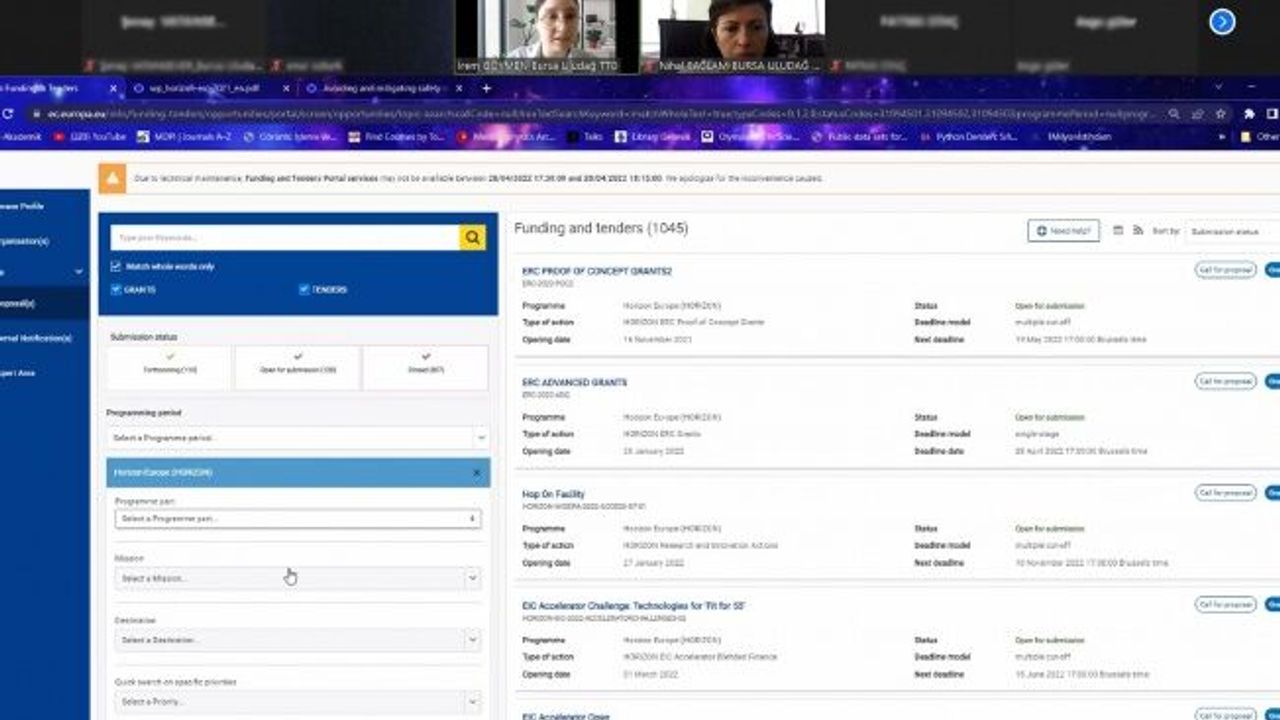The height and width of the screenshot is (720, 1280).
Task: Click Call for proposal tag on ERC Proof of Concept
Action: point(1225,270)
